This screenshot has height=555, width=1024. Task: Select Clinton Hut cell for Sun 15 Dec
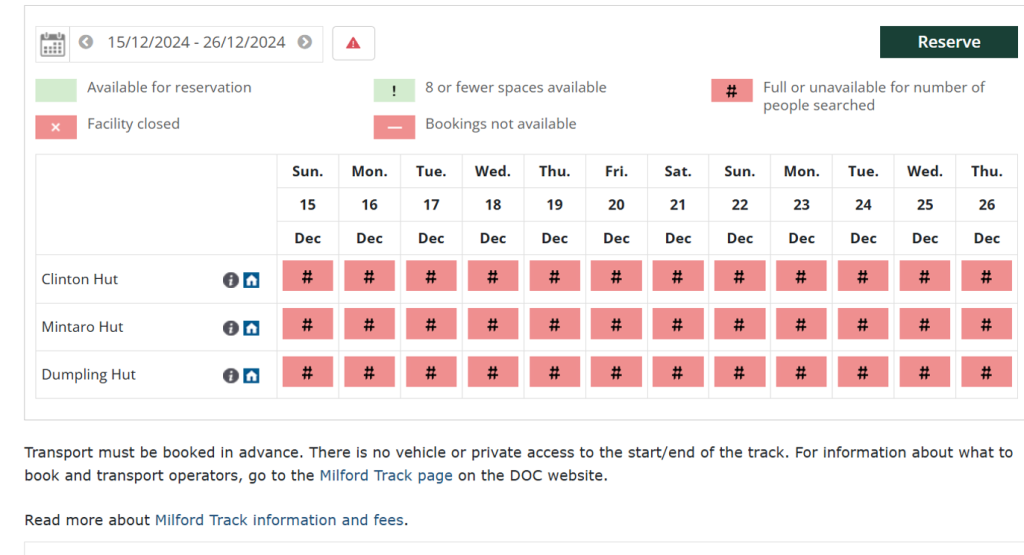(307, 277)
